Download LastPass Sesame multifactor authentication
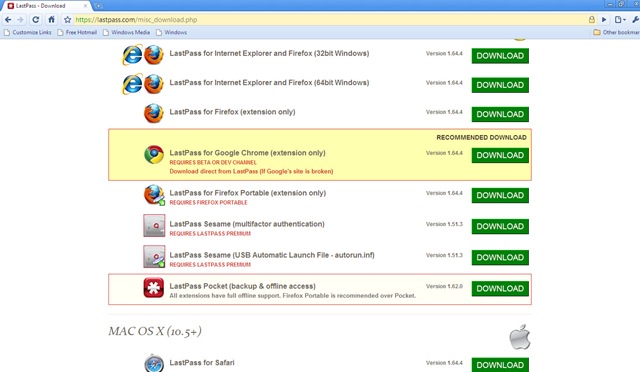The height and width of the screenshot is (372, 640). (x=500, y=226)
